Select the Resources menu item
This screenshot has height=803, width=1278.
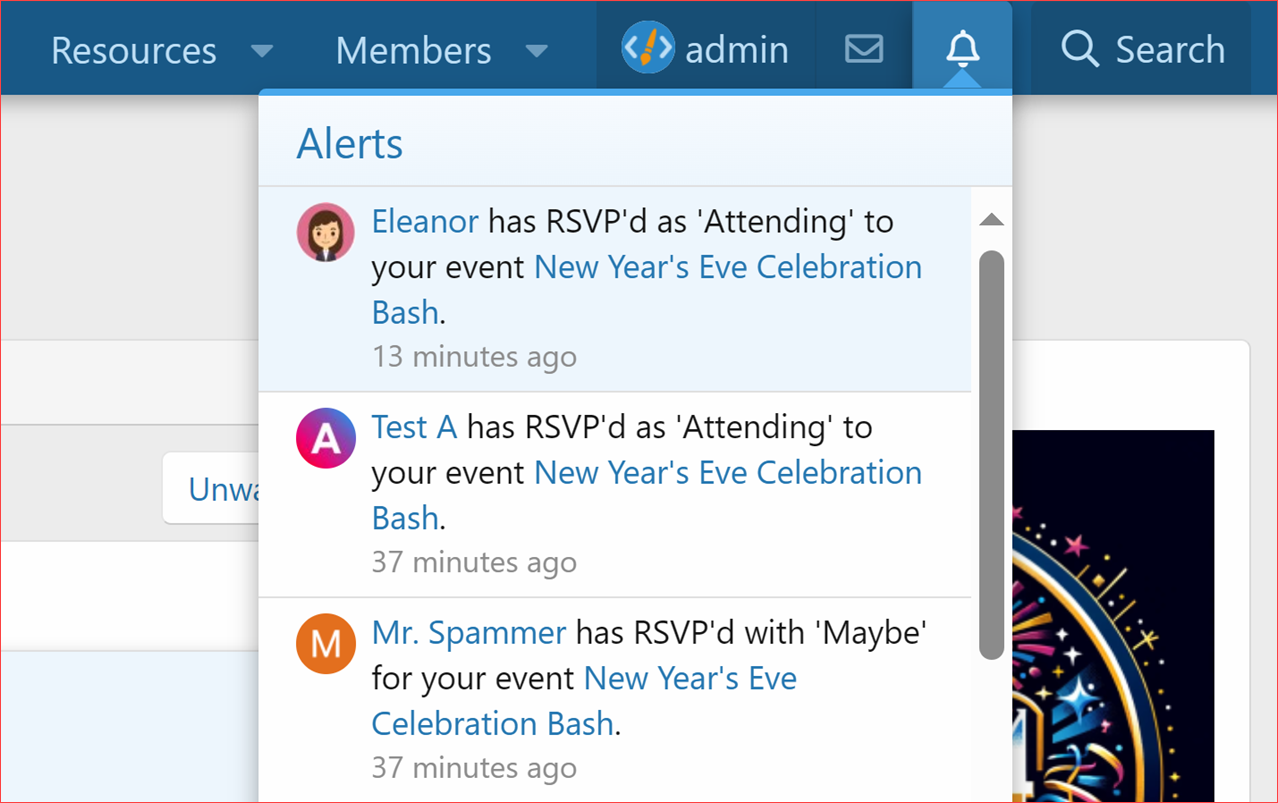tap(134, 50)
